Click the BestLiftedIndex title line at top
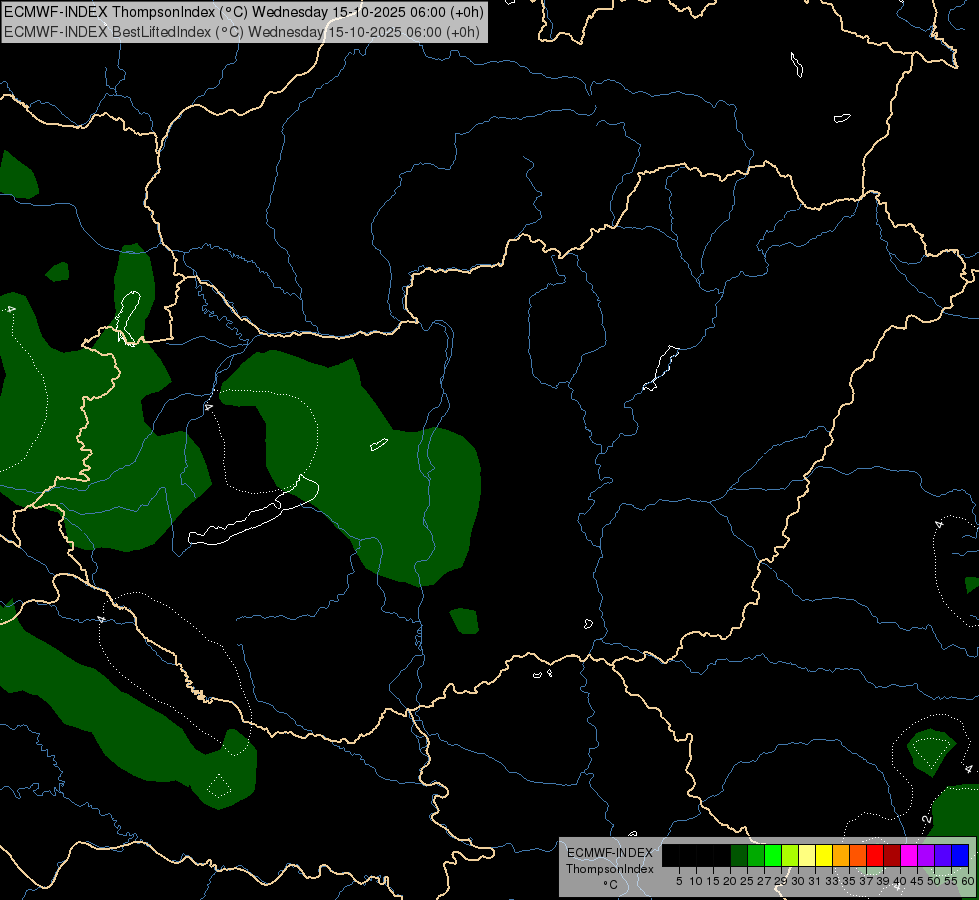This screenshot has width=979, height=900. pyautogui.click(x=242, y=32)
